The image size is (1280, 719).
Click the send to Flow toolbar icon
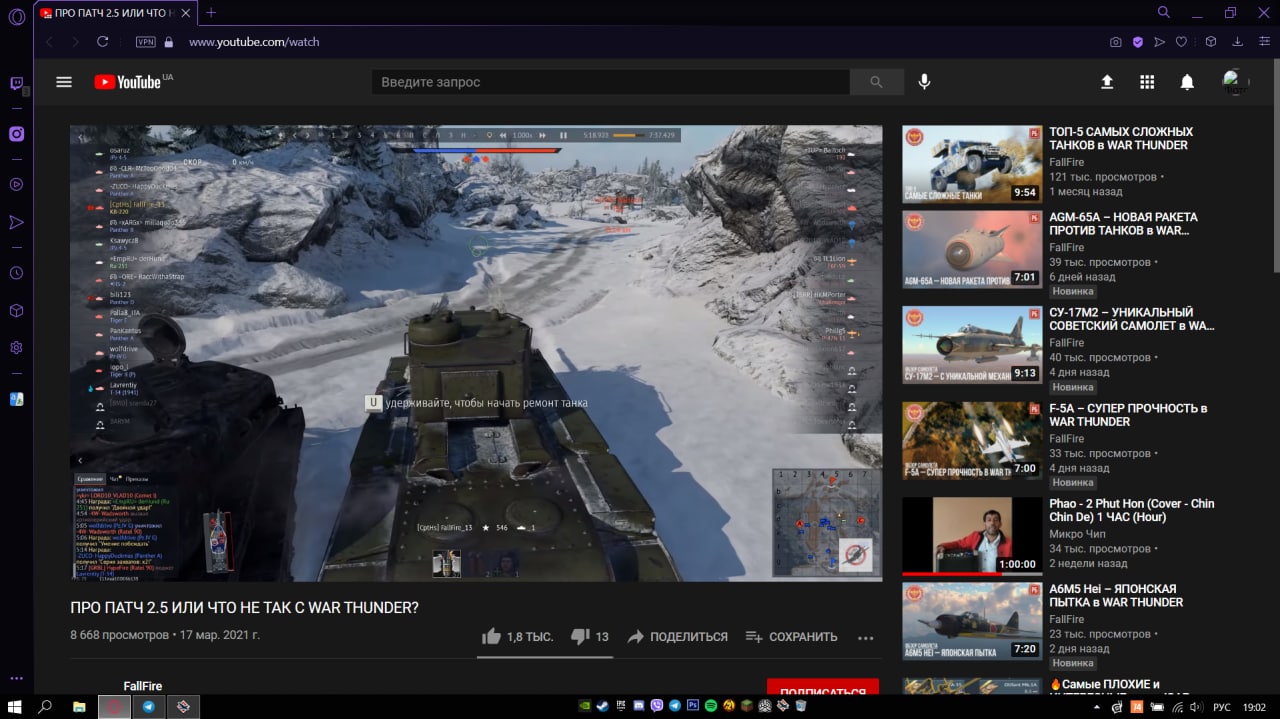pyautogui.click(x=1160, y=42)
